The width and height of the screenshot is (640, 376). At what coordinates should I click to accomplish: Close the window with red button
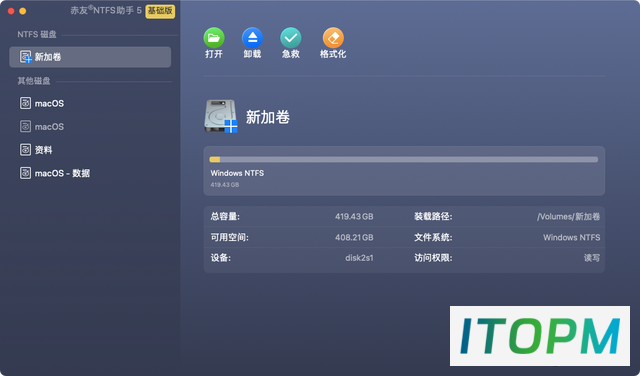click(x=11, y=11)
